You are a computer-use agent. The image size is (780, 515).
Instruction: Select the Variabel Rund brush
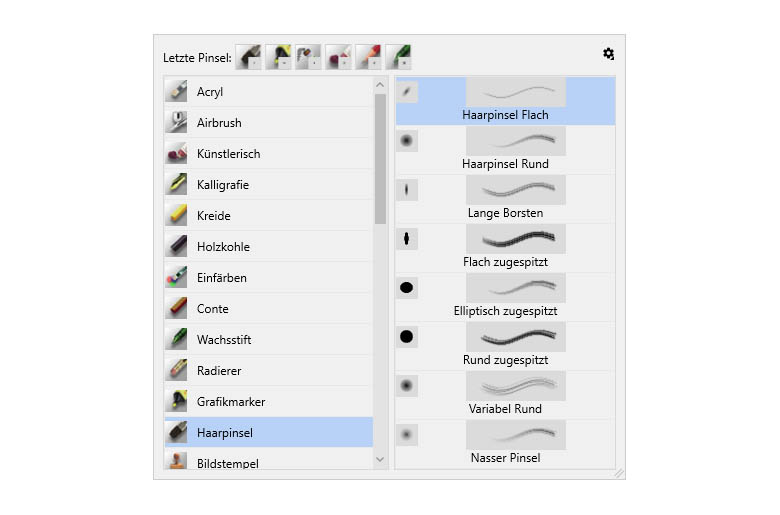click(505, 395)
